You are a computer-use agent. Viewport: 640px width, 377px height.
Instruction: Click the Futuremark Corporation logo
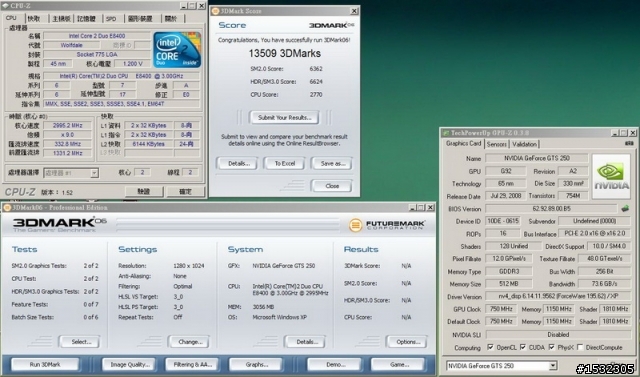pos(387,225)
